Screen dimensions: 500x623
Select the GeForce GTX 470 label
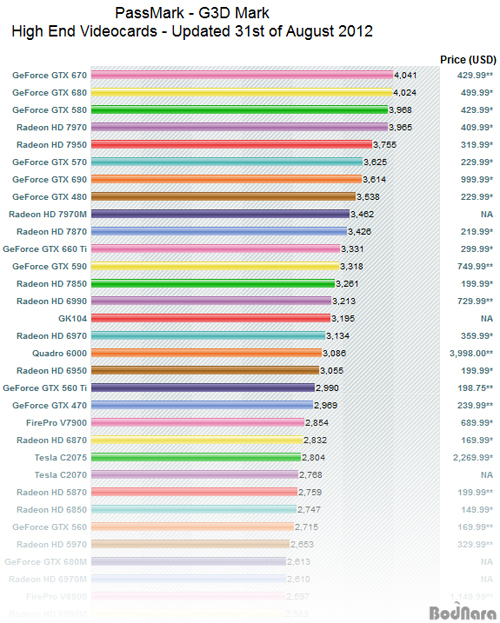pos(49,406)
